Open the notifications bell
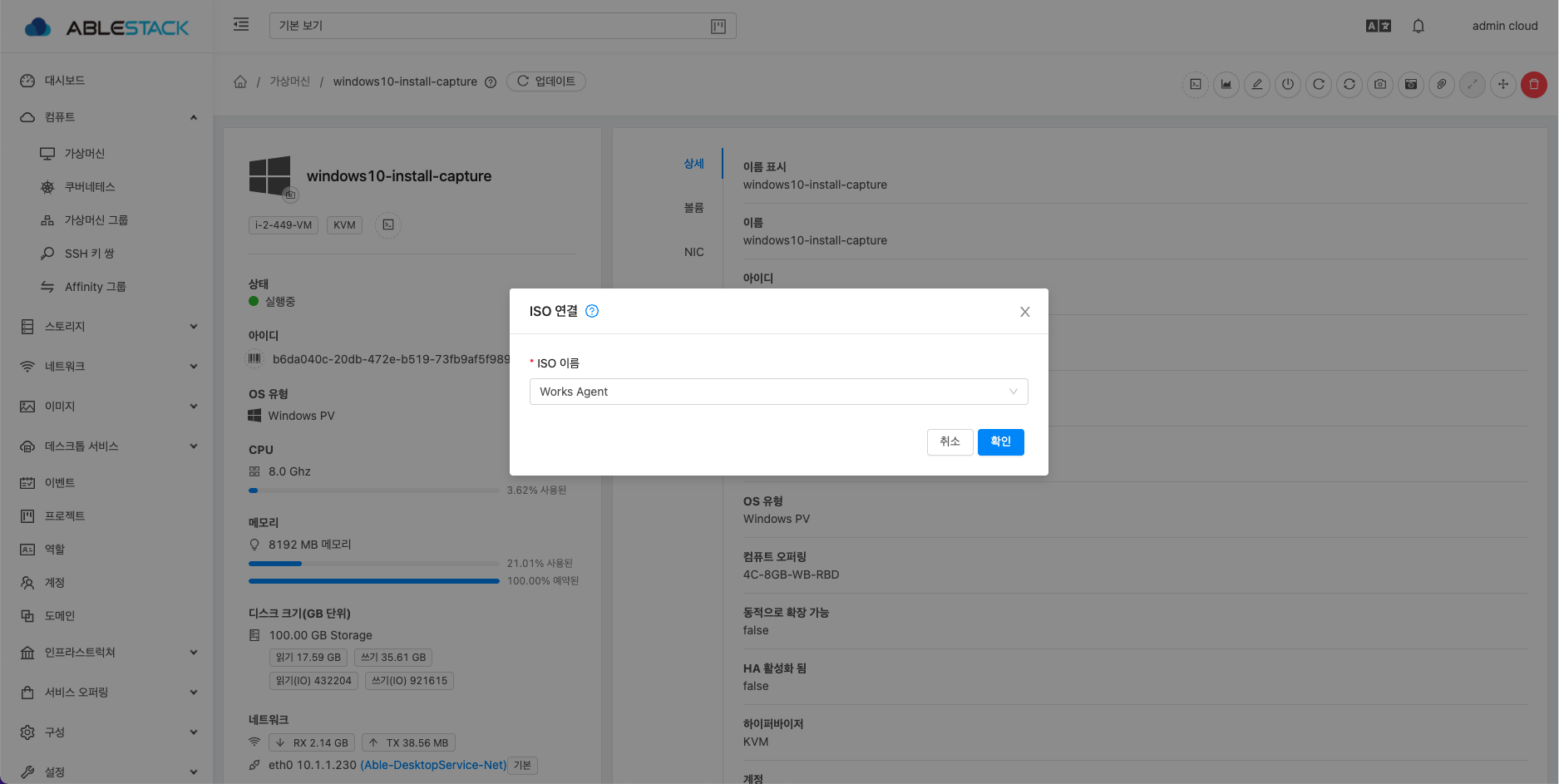The image size is (1559, 784). tap(1418, 26)
